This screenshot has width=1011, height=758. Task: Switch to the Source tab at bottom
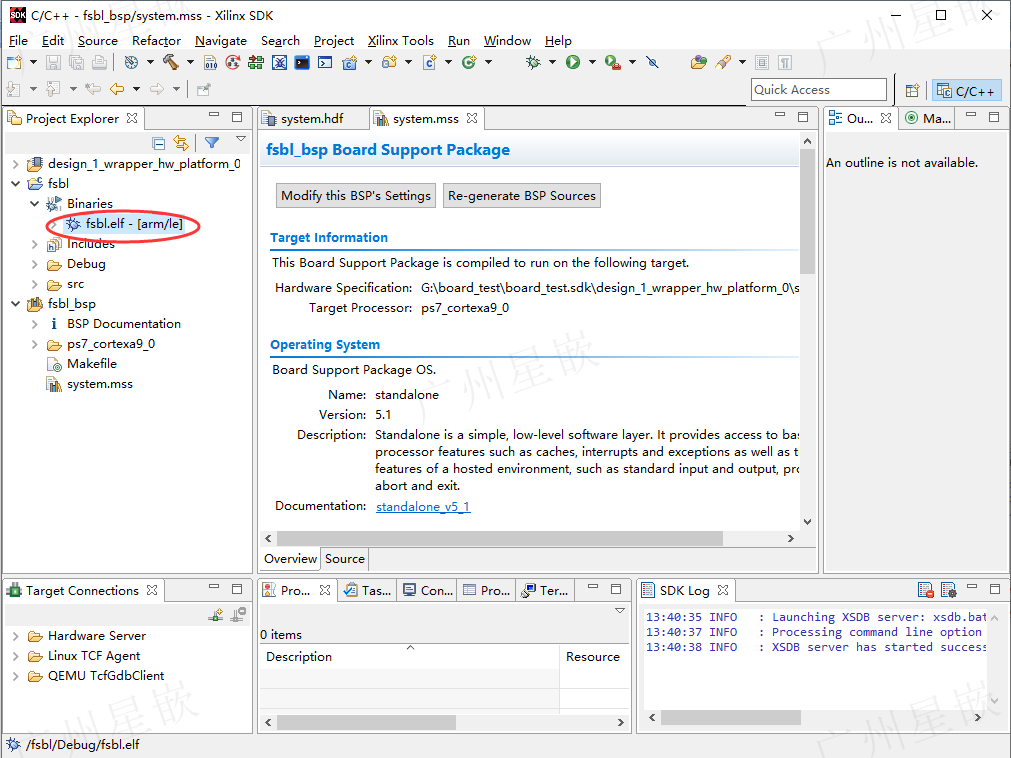345,559
